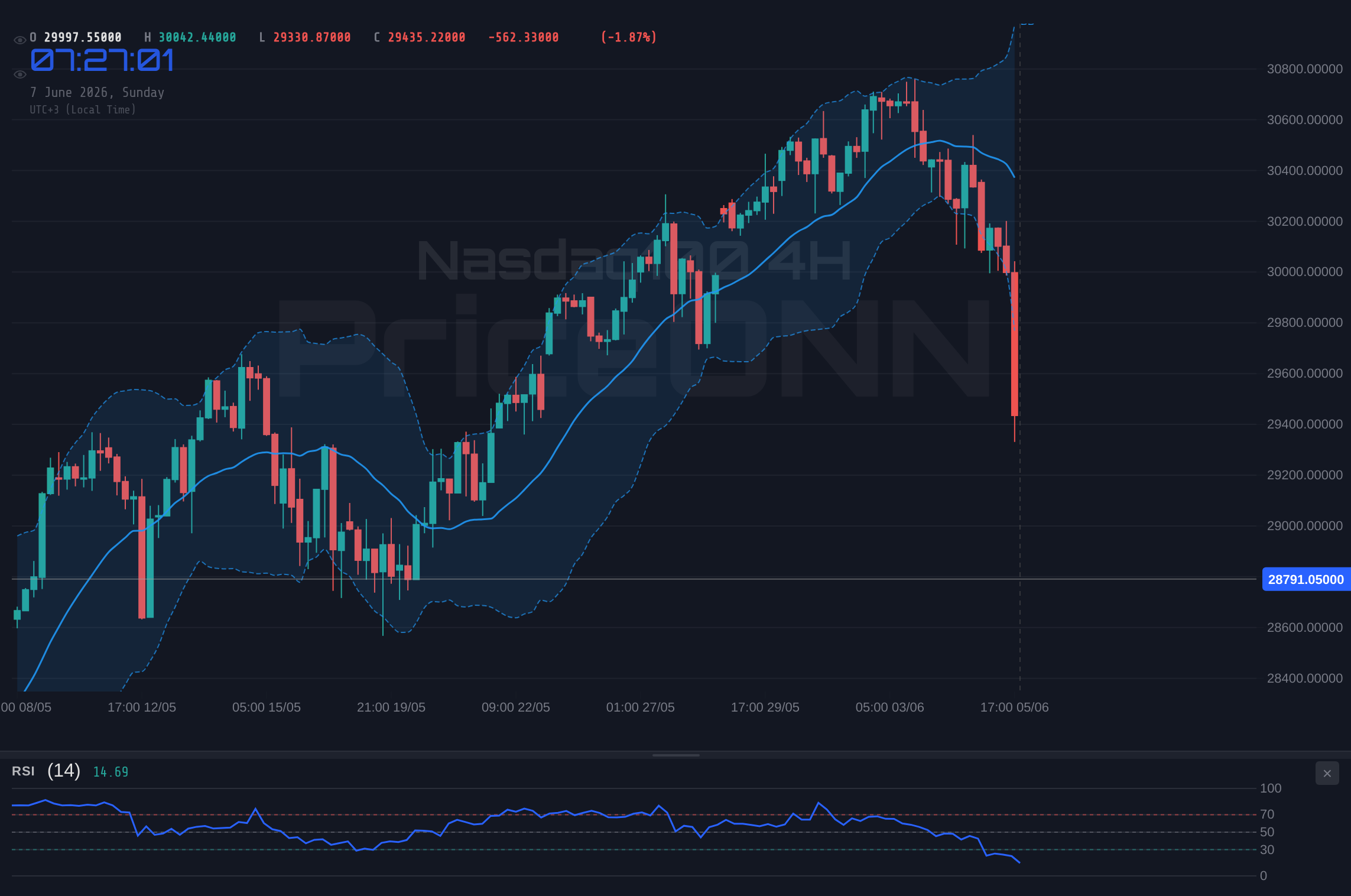The height and width of the screenshot is (896, 1351).
Task: Close the RSI indicator pane
Action: (x=1327, y=773)
